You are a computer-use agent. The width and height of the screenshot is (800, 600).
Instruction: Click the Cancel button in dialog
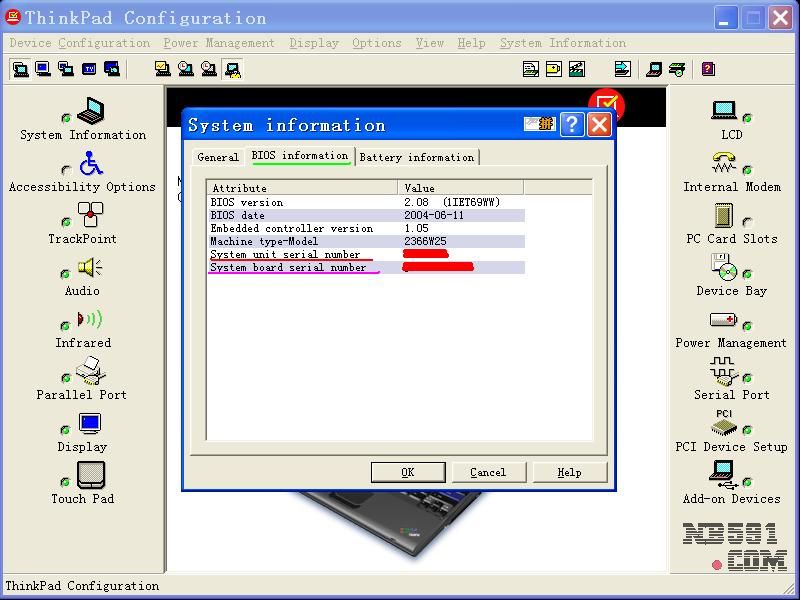coord(487,472)
